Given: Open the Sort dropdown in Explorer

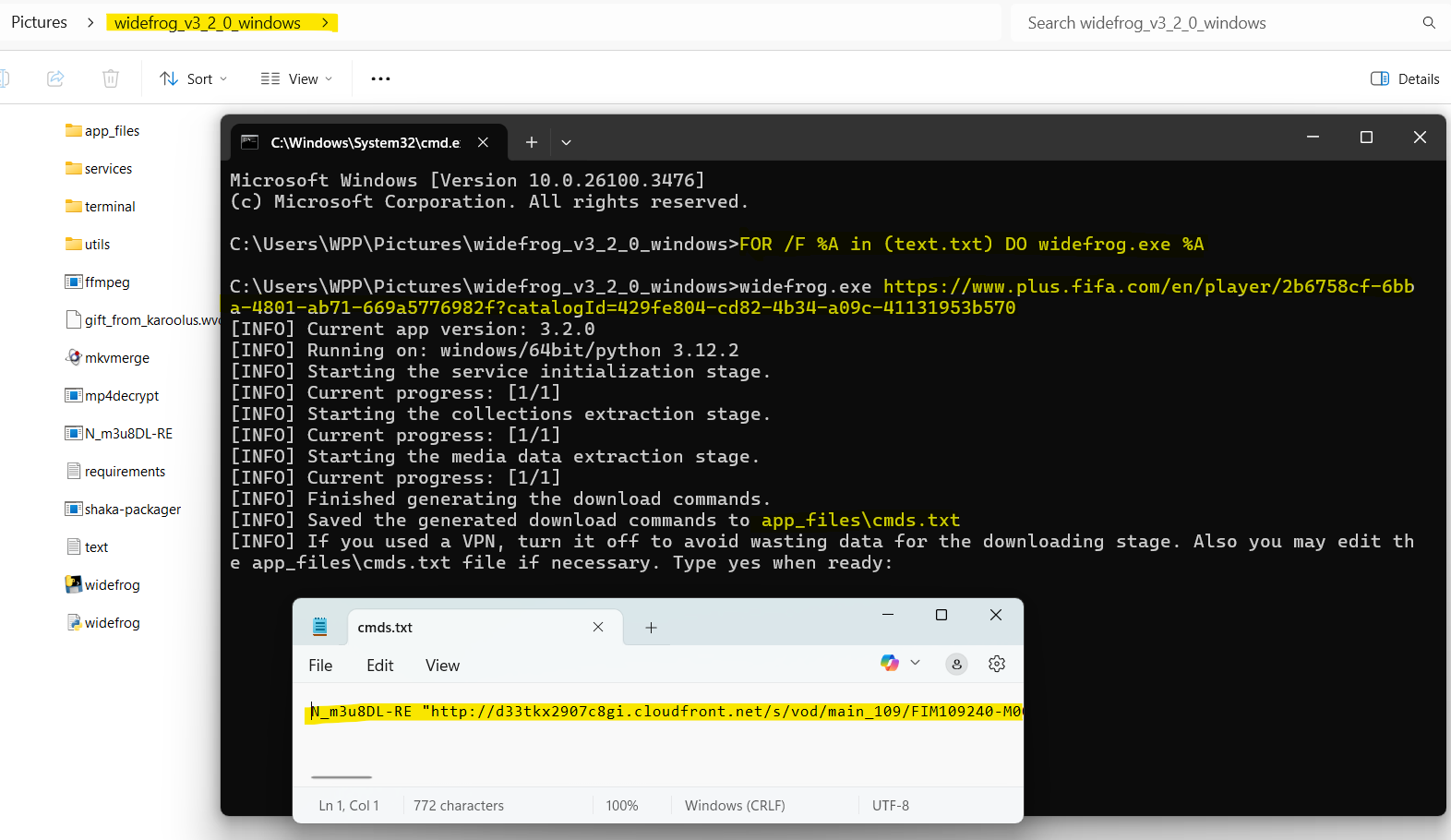Looking at the screenshot, I should pos(193,78).
